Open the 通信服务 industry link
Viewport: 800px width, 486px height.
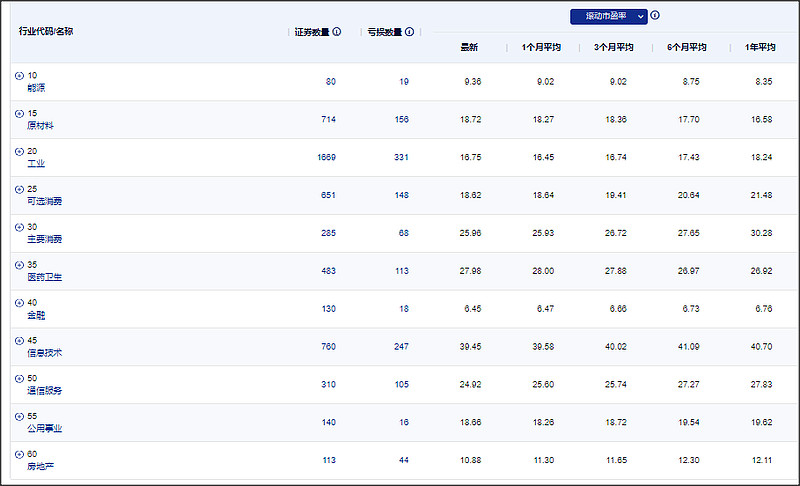point(45,390)
